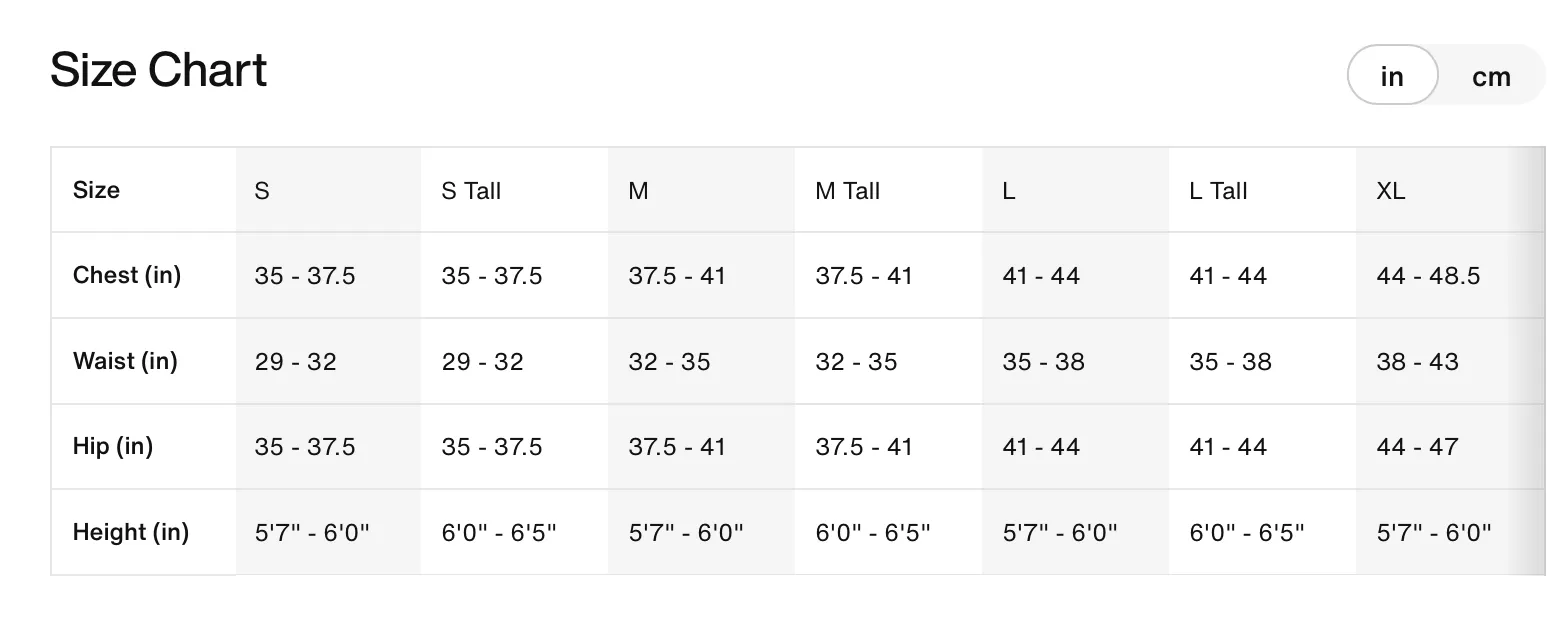Select the L size column header
The height and width of the screenshot is (644, 1564).
coord(1009,190)
